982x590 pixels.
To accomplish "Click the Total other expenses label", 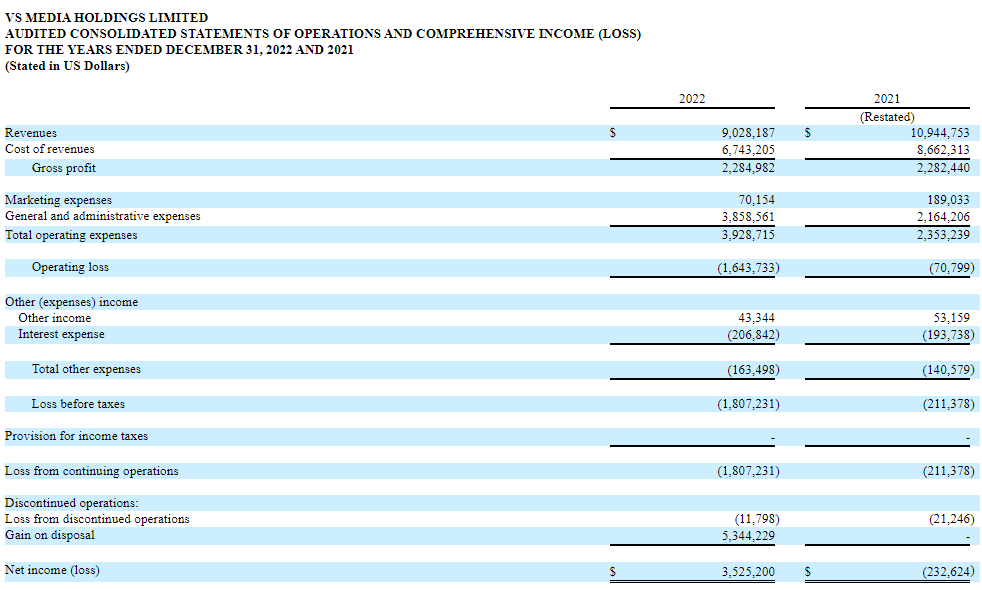I will click(86, 369).
